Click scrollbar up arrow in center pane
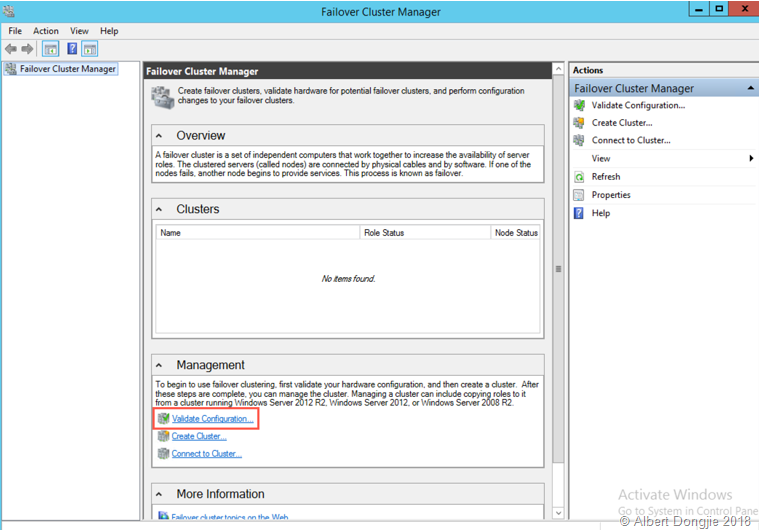 [558, 69]
